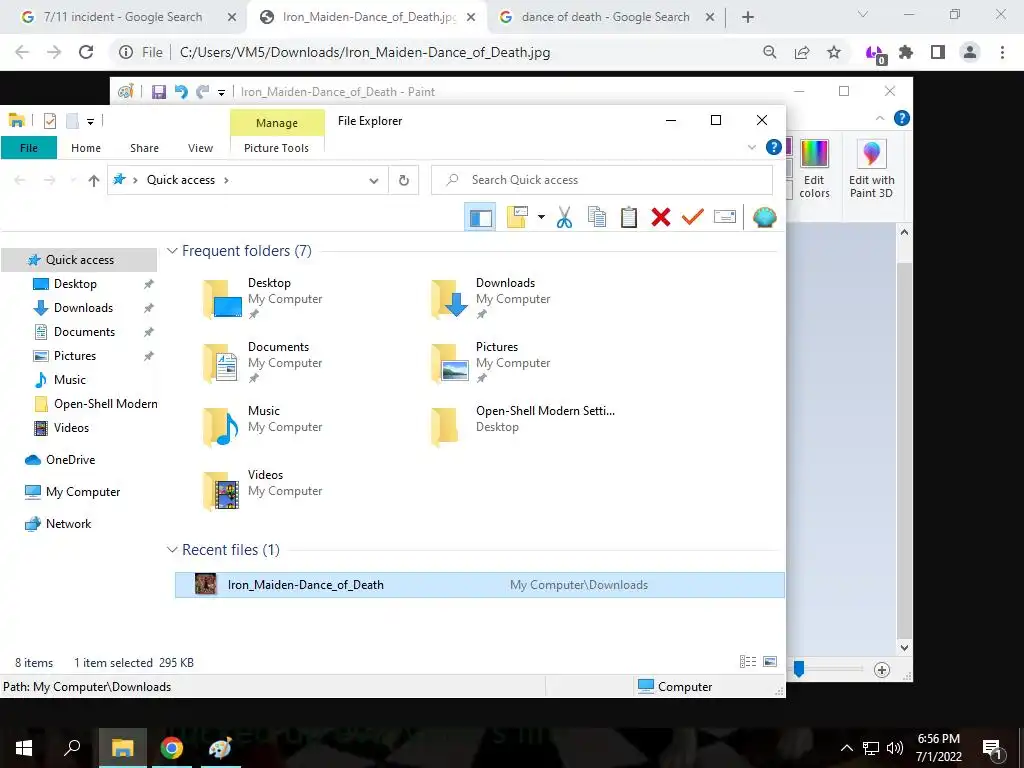Select Music in the navigation pane
This screenshot has height=768, width=1024.
pyautogui.click(x=69, y=379)
